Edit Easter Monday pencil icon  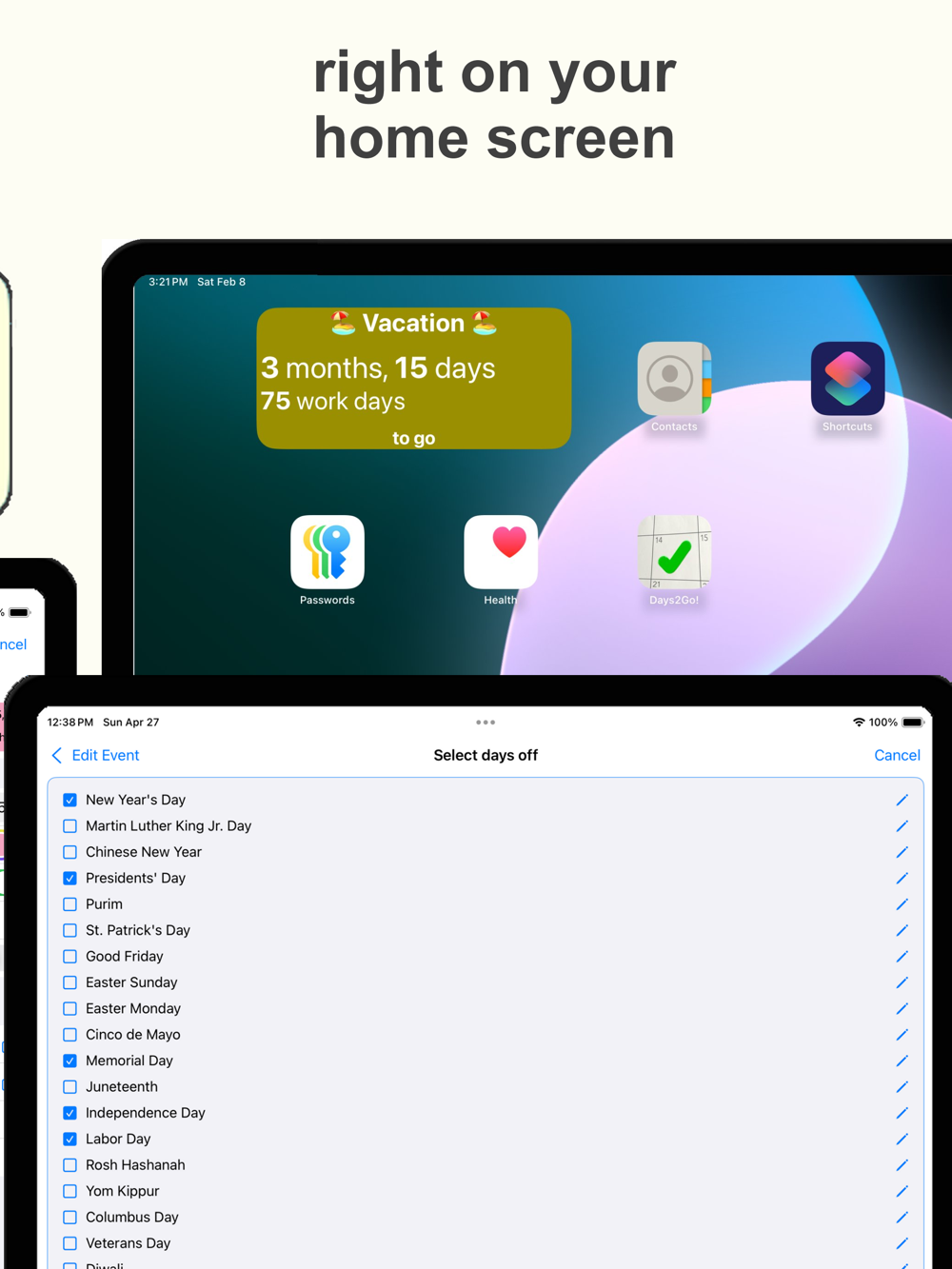902,1008
